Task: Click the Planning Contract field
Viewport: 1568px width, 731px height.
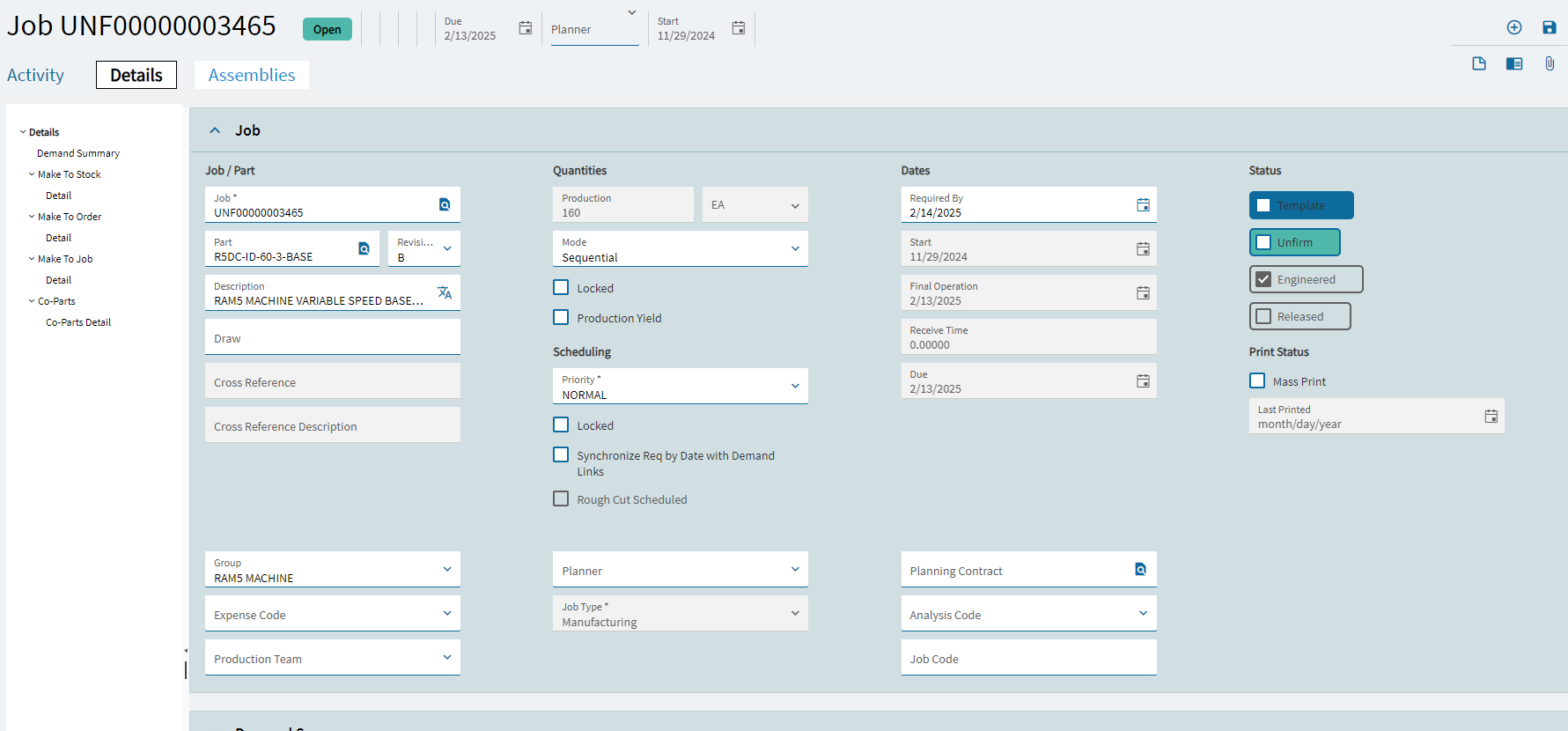Action: [x=1029, y=569]
